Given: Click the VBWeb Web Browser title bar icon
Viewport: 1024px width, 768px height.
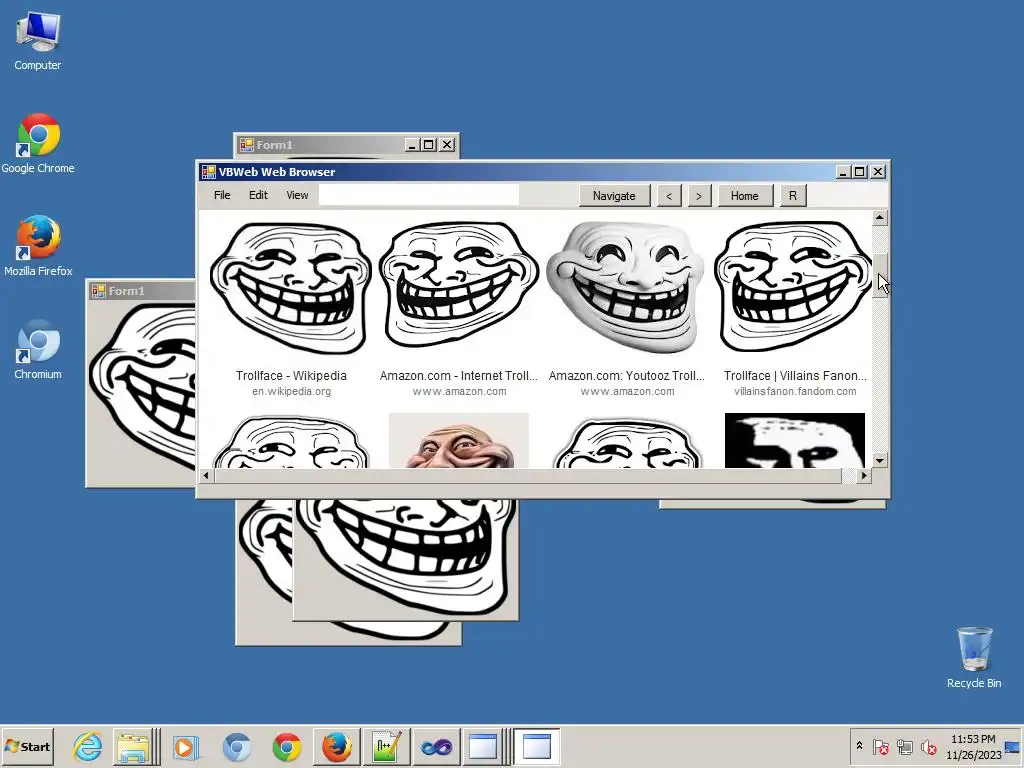Looking at the screenshot, I should [x=208, y=172].
